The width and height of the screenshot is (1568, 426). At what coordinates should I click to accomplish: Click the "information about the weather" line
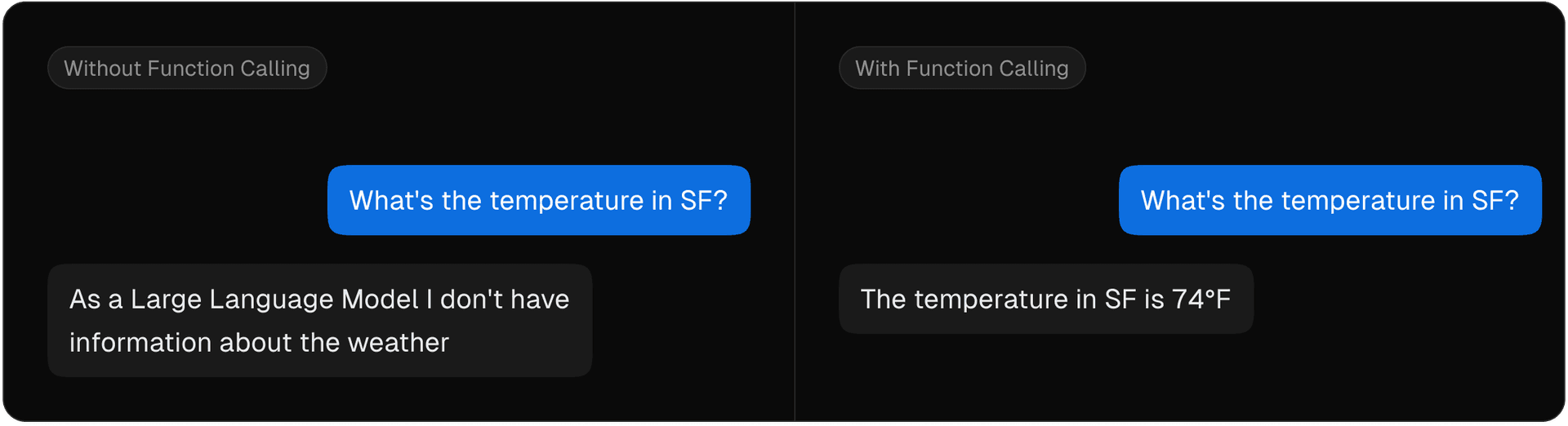pos(259,343)
